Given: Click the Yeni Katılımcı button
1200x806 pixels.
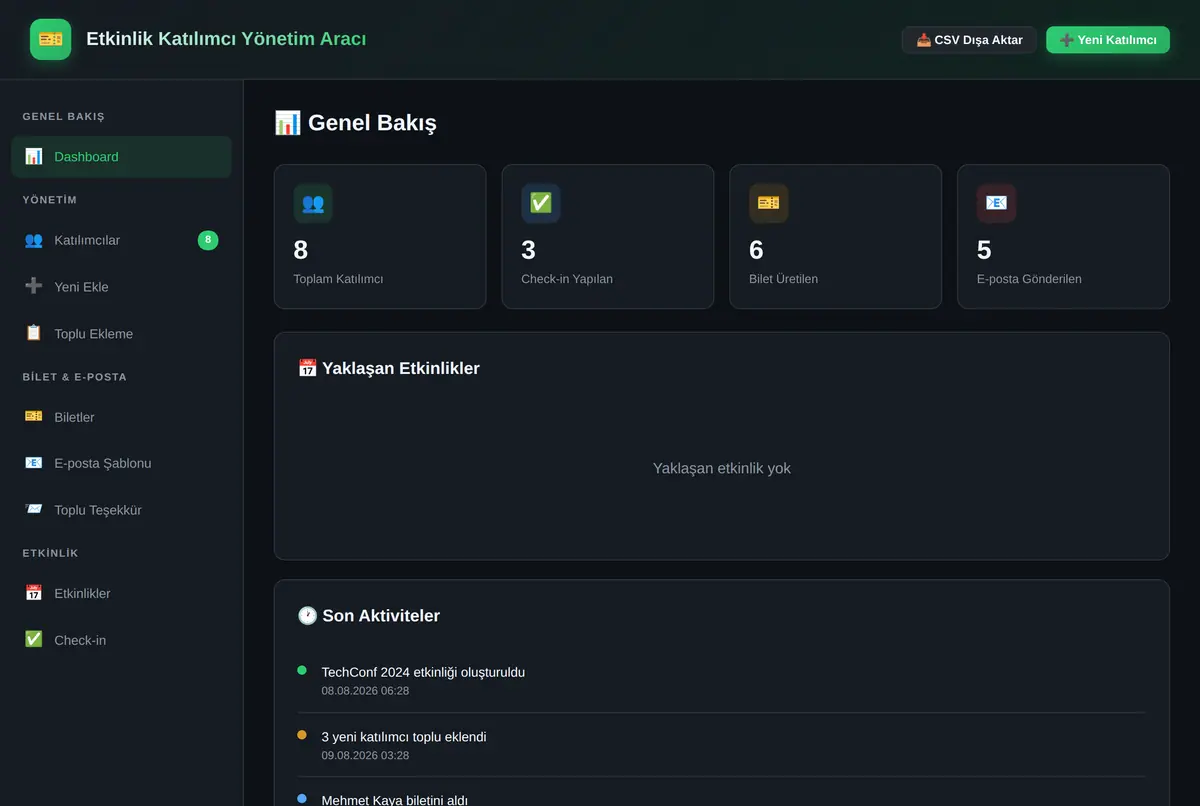Looking at the screenshot, I should click(1108, 40).
